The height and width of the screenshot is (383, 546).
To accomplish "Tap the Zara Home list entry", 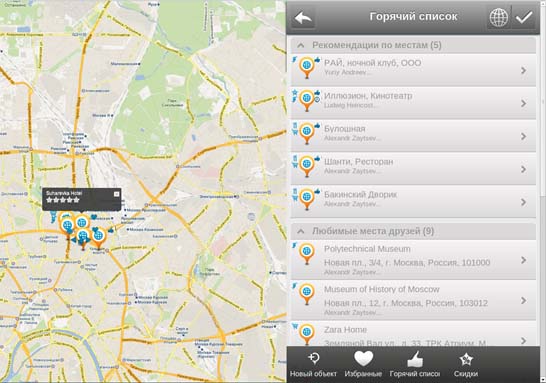I will 413,334.
